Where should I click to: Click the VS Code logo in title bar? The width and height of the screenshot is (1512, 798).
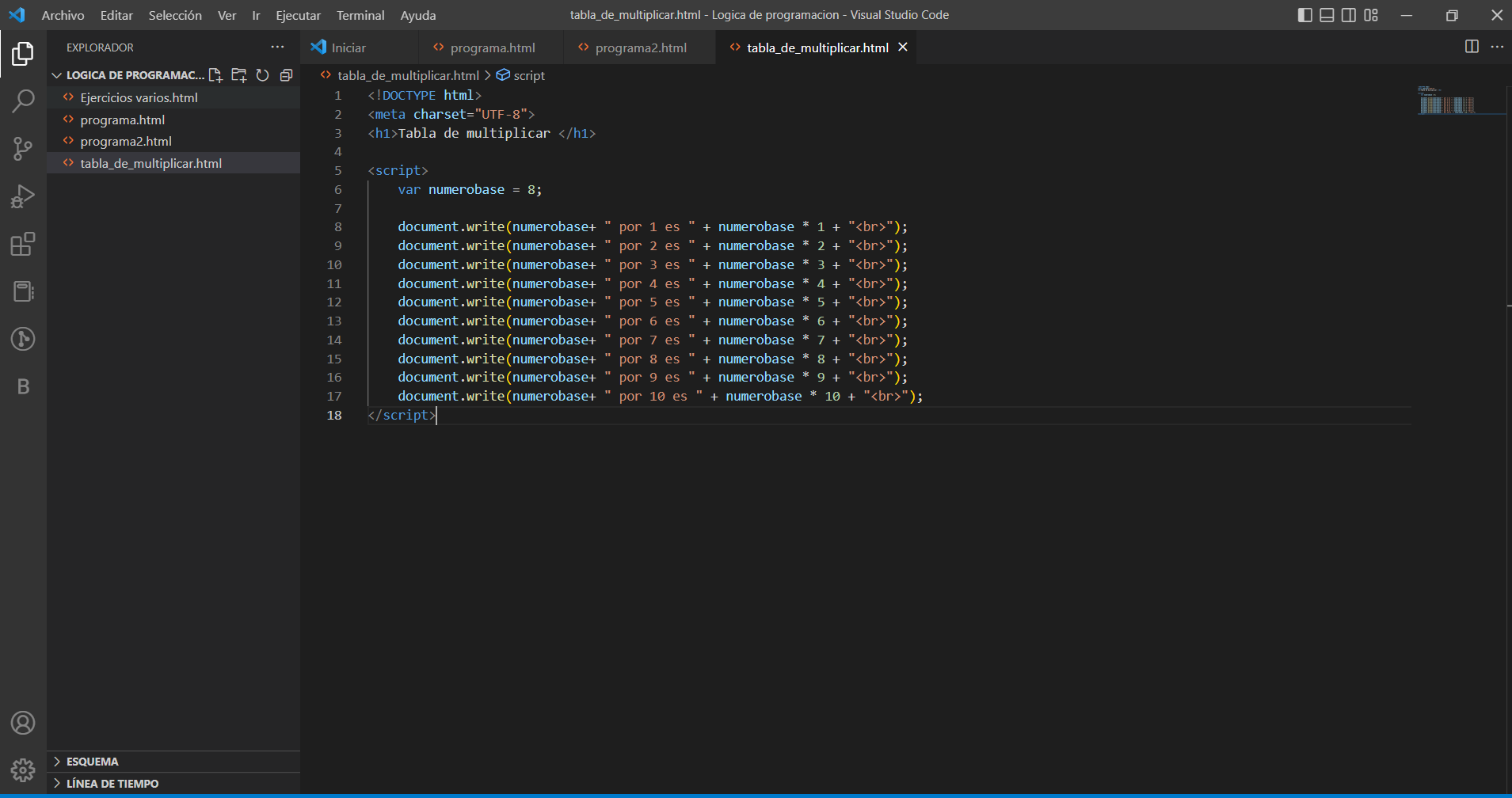[17, 15]
